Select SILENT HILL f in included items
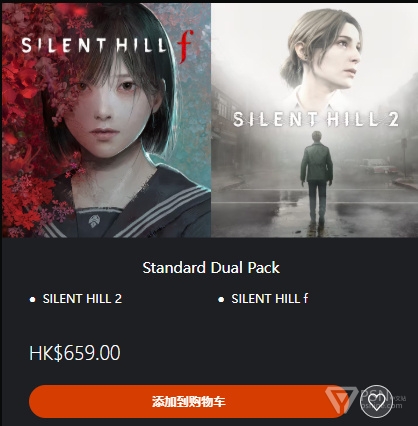 tap(270, 299)
